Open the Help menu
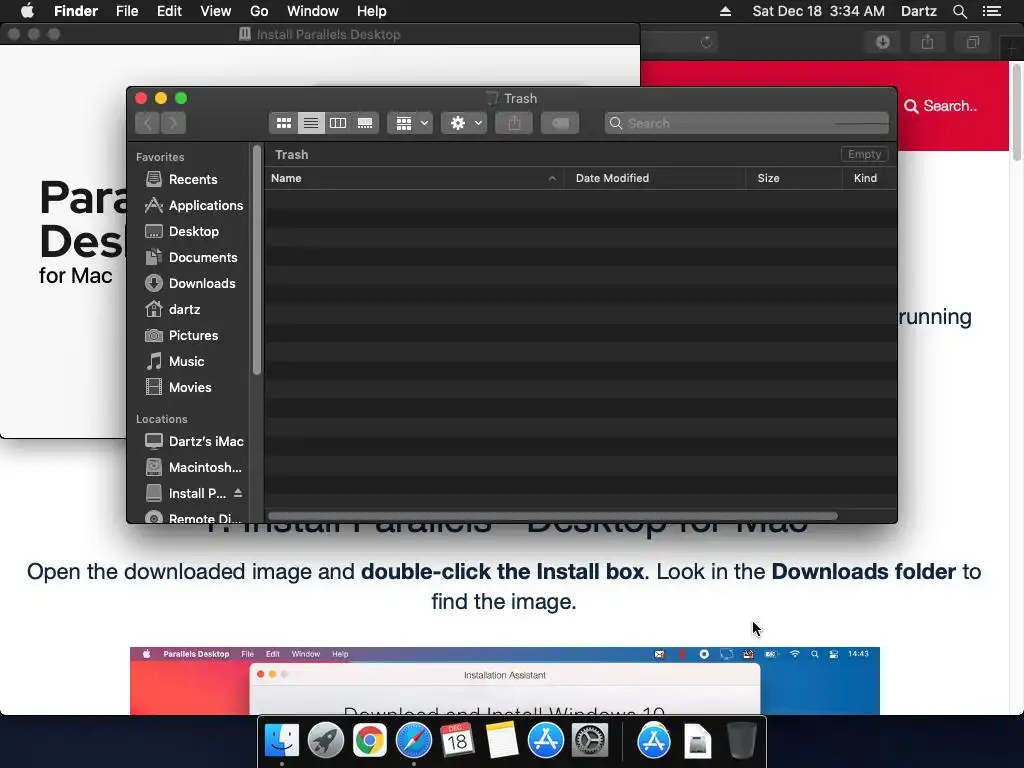 (372, 11)
